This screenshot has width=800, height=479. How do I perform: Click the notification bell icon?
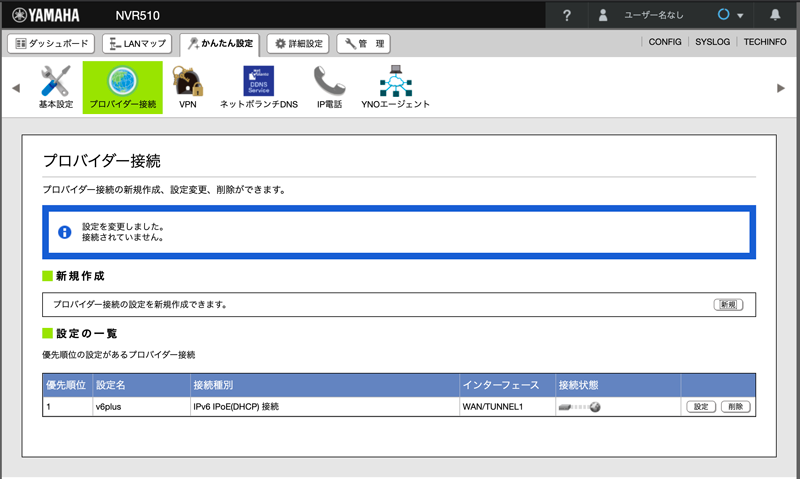click(775, 15)
